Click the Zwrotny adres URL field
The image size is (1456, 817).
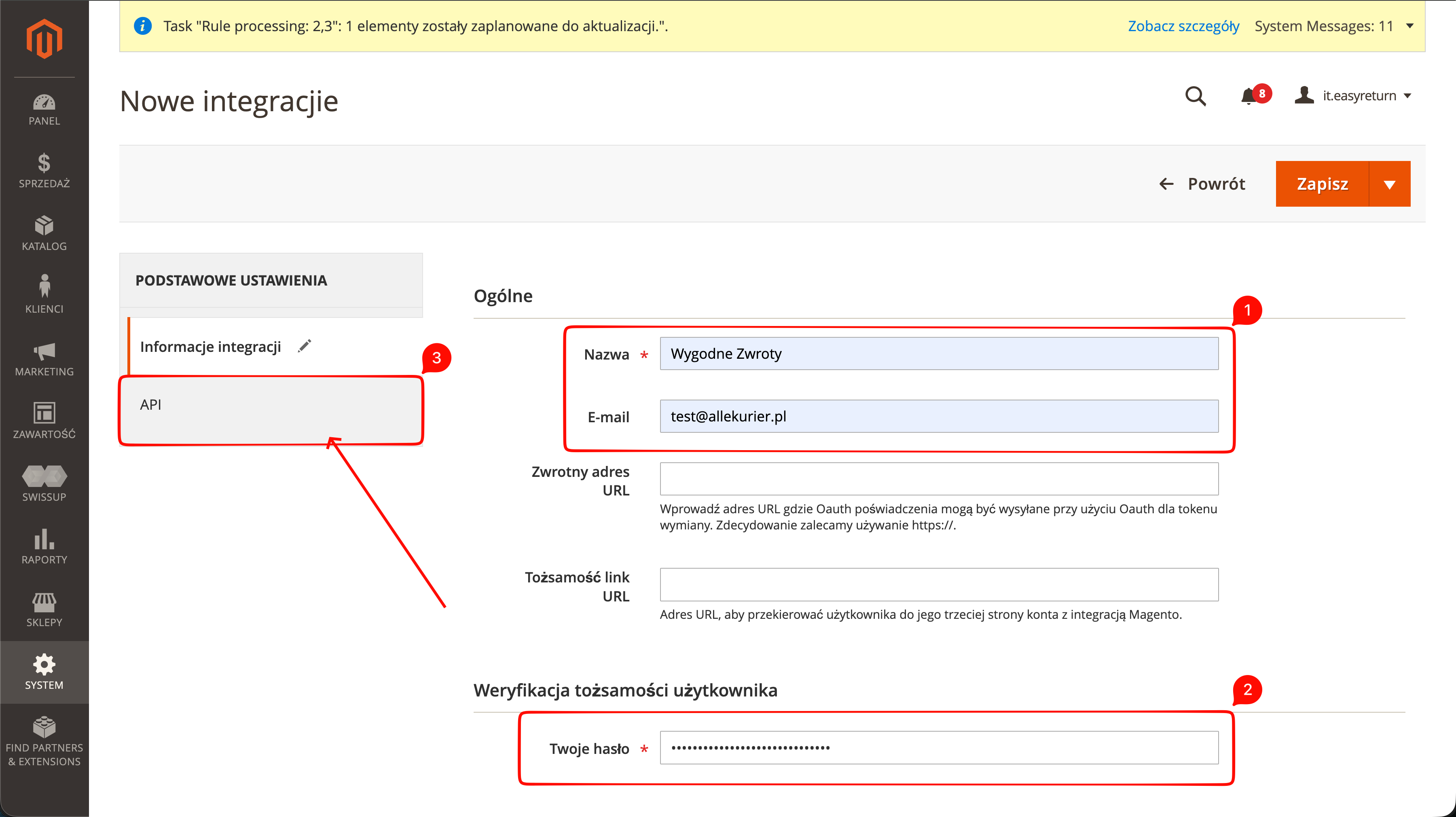tap(939, 479)
